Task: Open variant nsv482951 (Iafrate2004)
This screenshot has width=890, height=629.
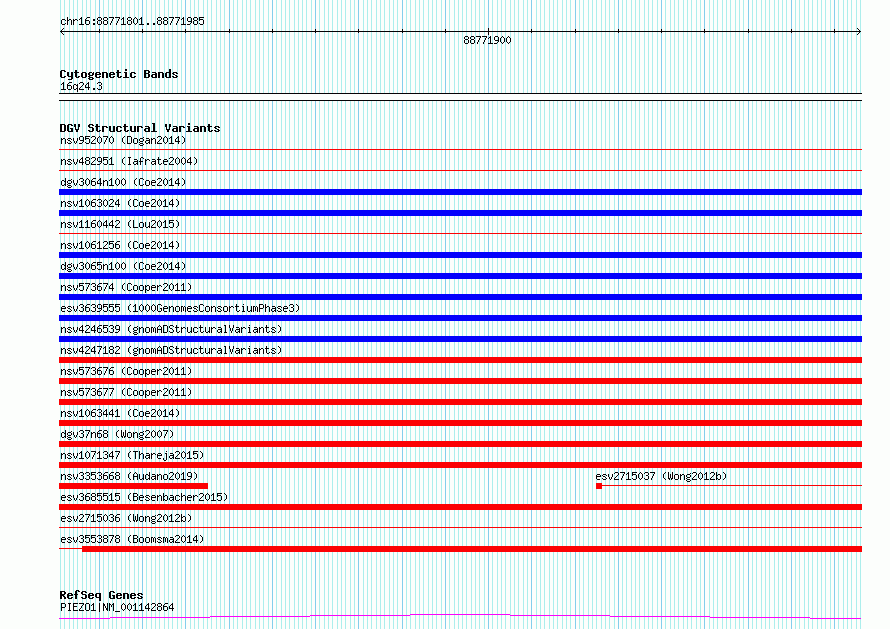Action: [129, 161]
